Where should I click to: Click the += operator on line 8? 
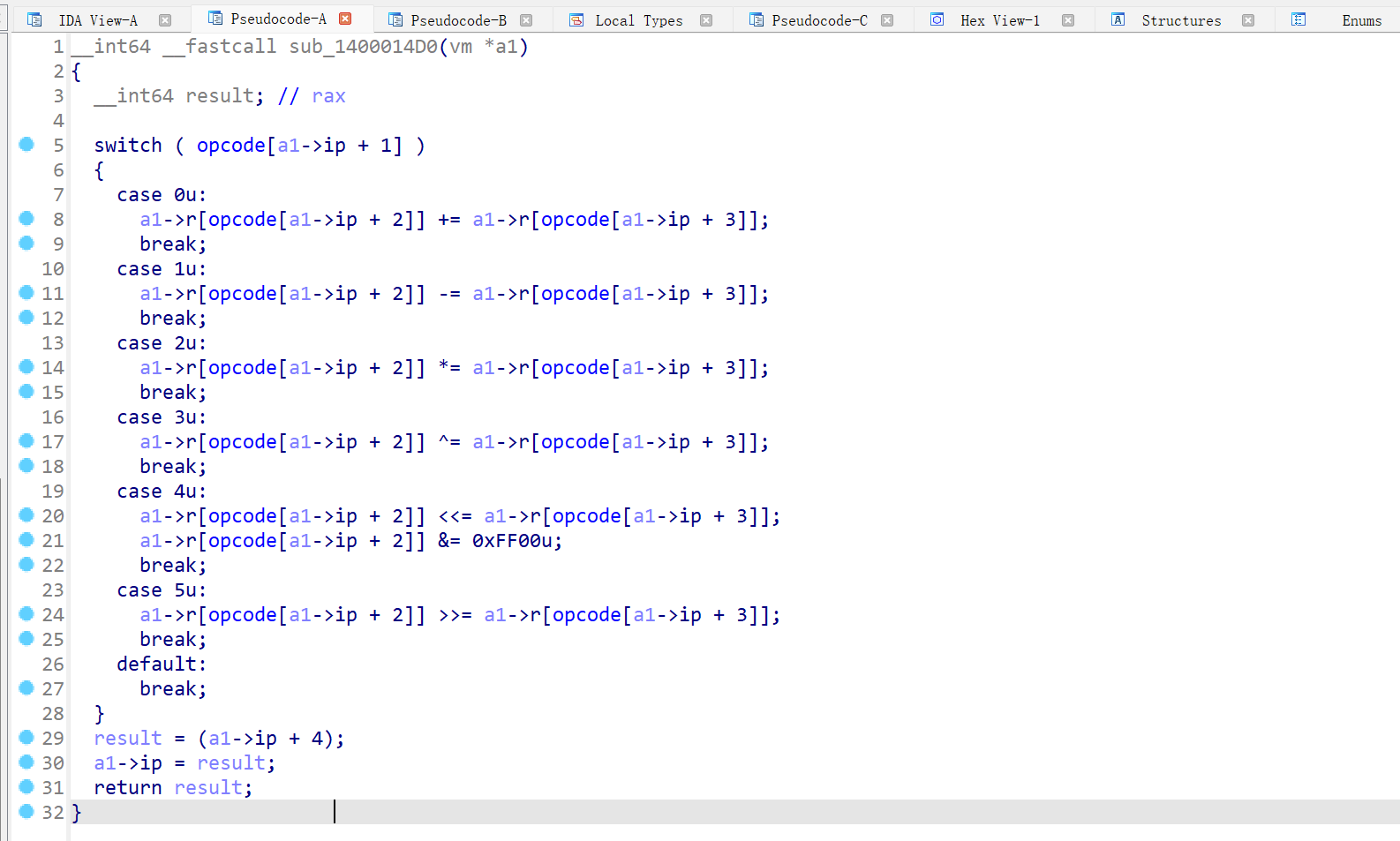[x=449, y=219]
